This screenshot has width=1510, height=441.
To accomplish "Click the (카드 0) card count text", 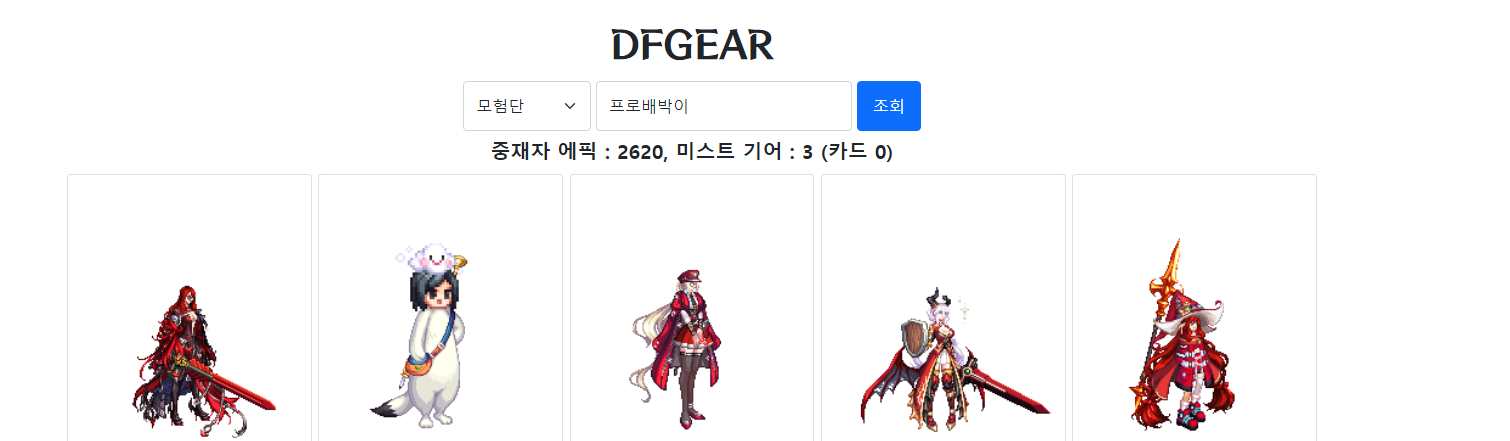I will pos(857,152).
